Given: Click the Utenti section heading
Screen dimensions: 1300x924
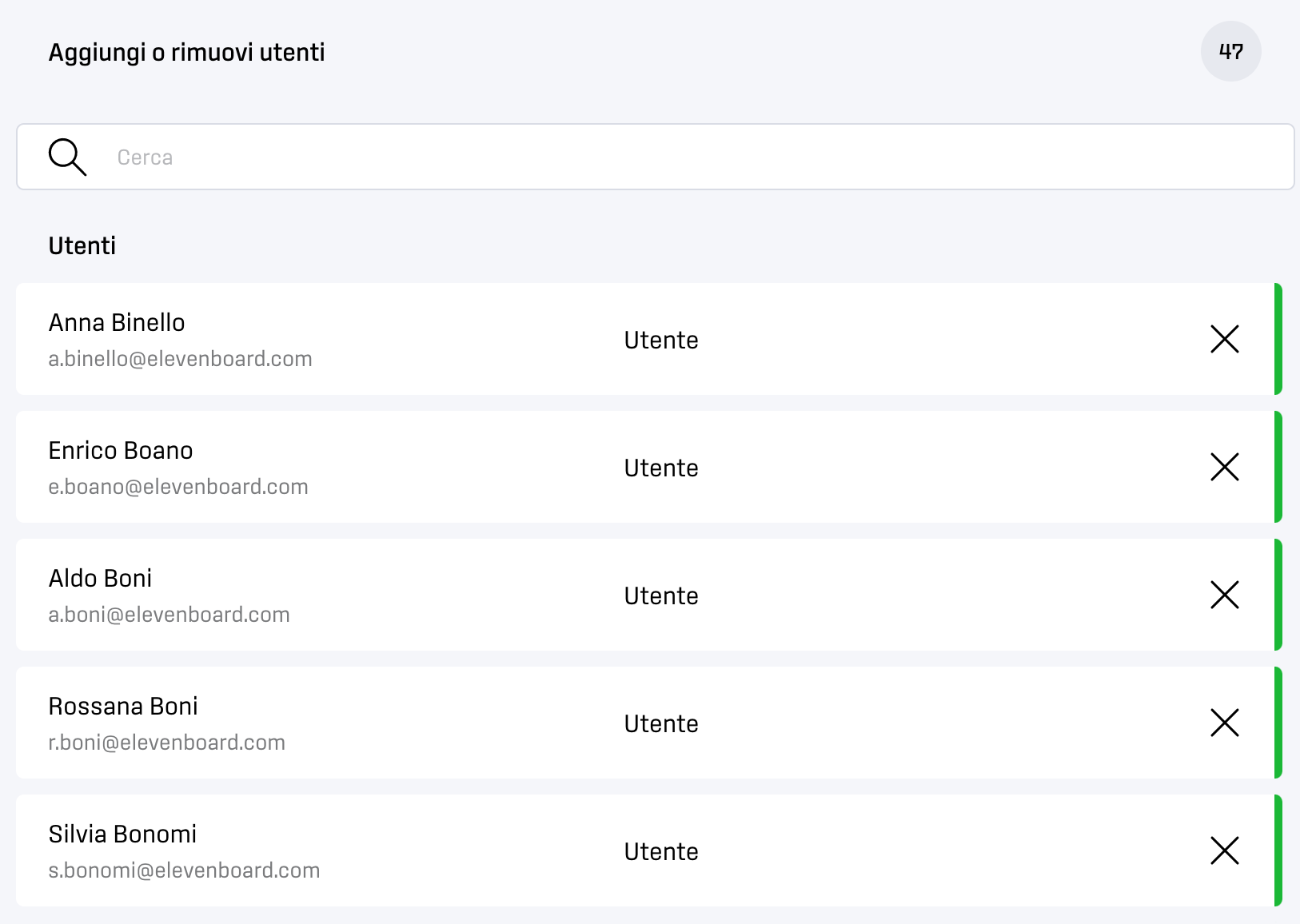Looking at the screenshot, I should (82, 245).
